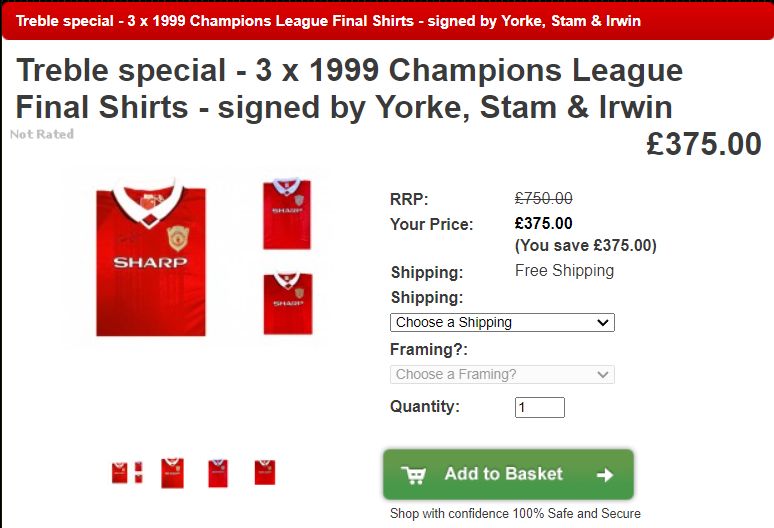774x528 pixels.
Task: Click the large signed SHARP shirt image
Action: pos(150,259)
